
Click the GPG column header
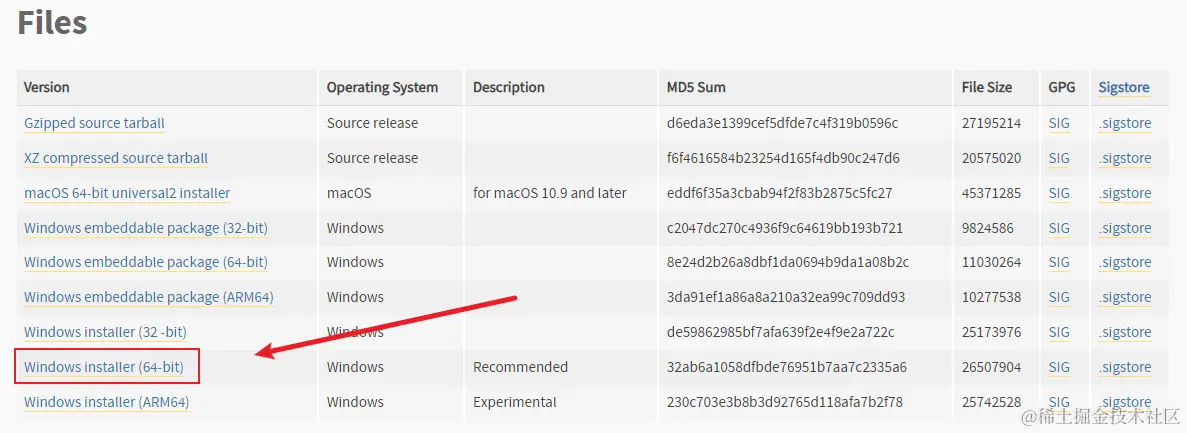pyautogui.click(x=1061, y=87)
